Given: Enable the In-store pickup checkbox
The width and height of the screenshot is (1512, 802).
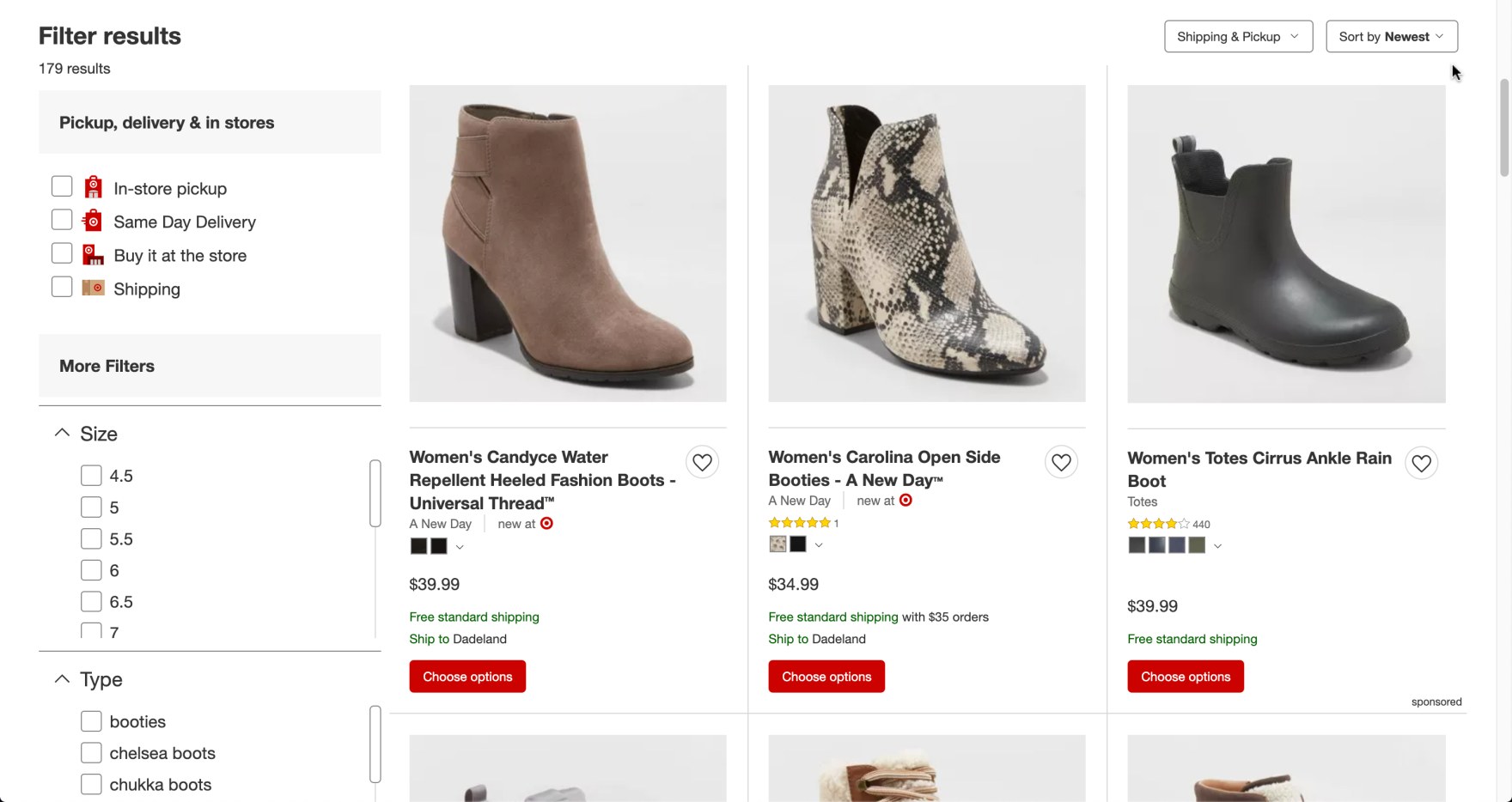Looking at the screenshot, I should click(62, 186).
